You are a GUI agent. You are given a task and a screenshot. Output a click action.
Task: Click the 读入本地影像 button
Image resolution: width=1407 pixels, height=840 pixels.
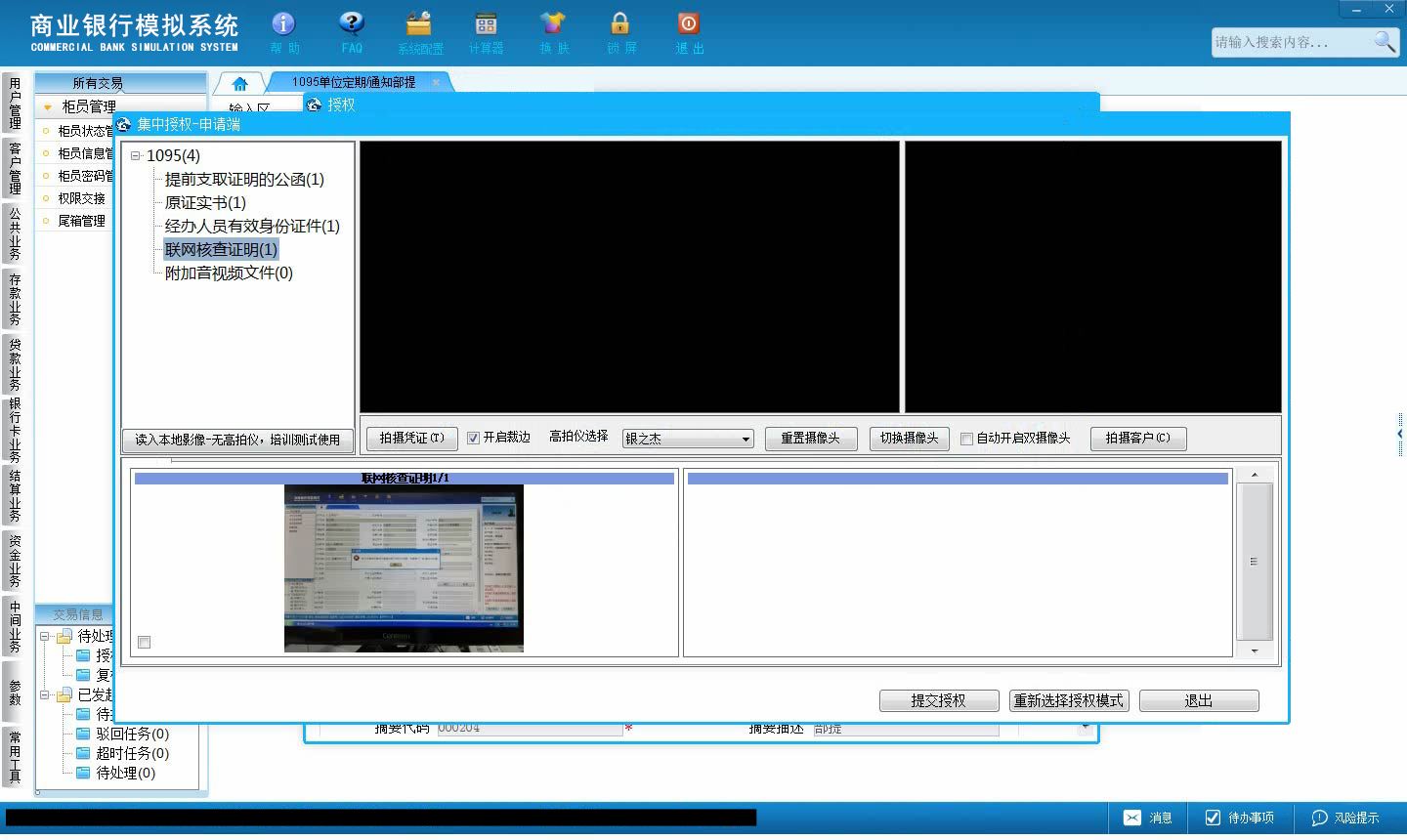coord(237,440)
